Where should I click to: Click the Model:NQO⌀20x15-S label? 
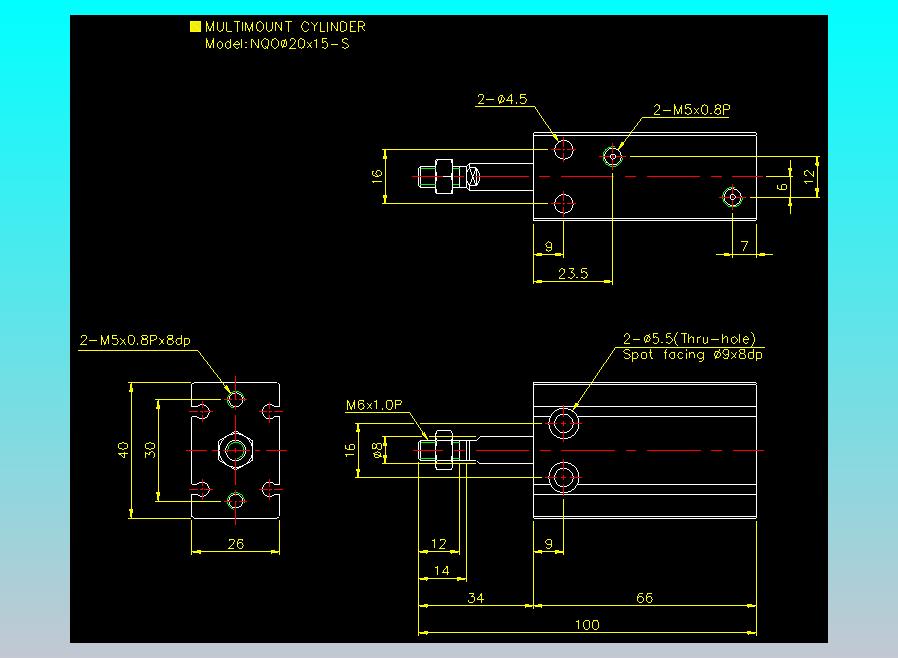(x=277, y=44)
